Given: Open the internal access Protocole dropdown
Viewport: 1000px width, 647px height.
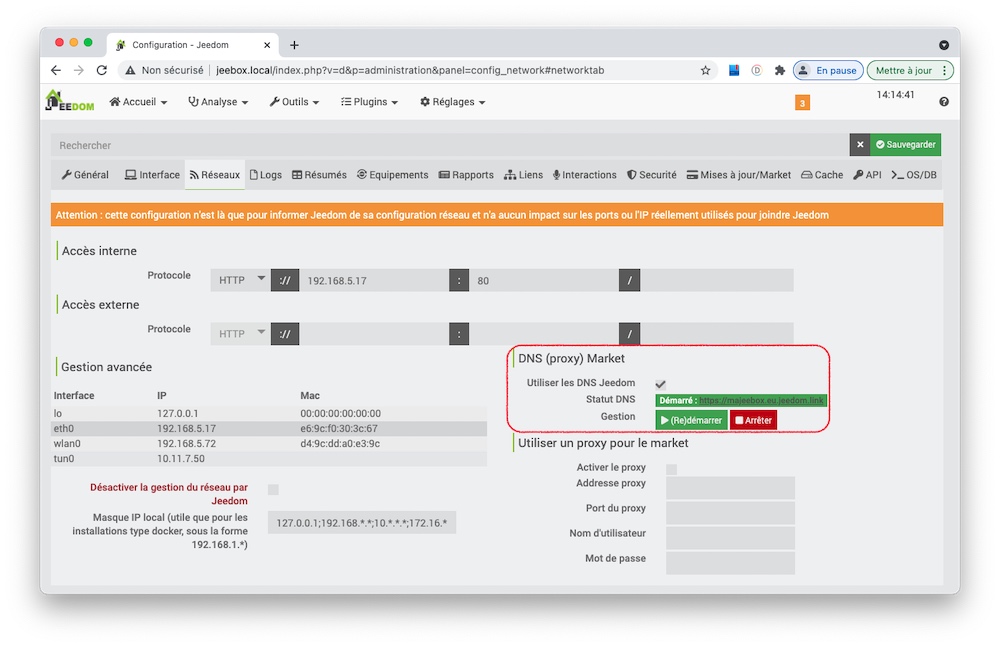Looking at the screenshot, I should pos(239,280).
